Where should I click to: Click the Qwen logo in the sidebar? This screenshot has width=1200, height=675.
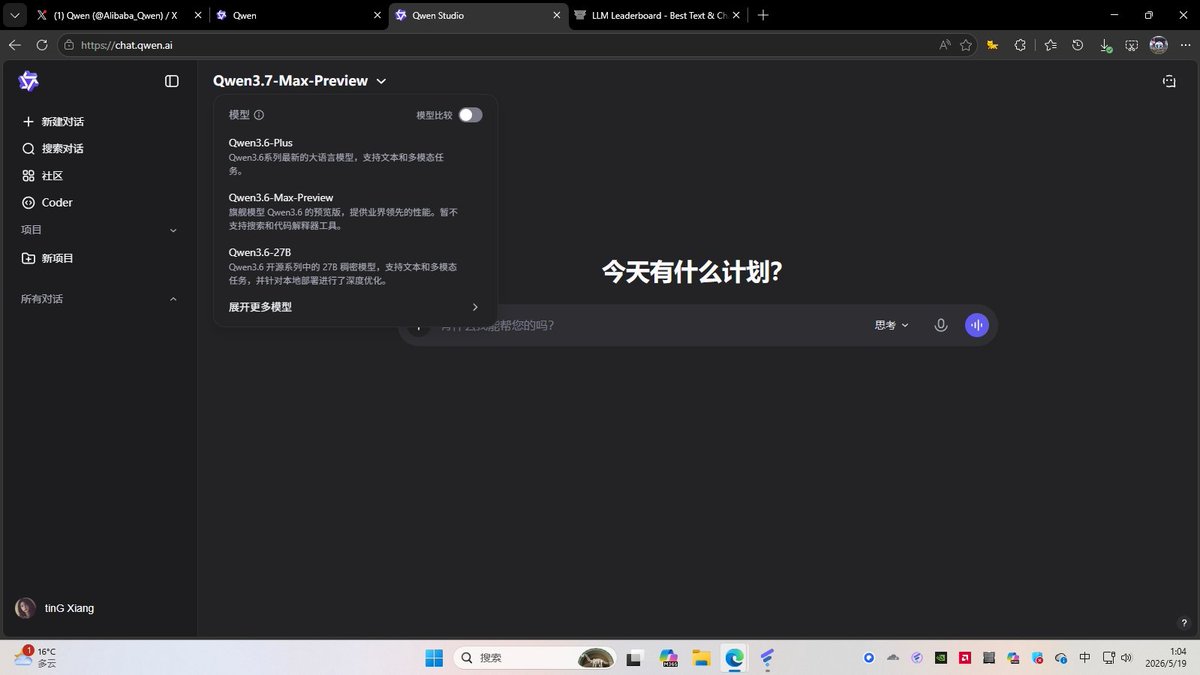click(x=28, y=81)
